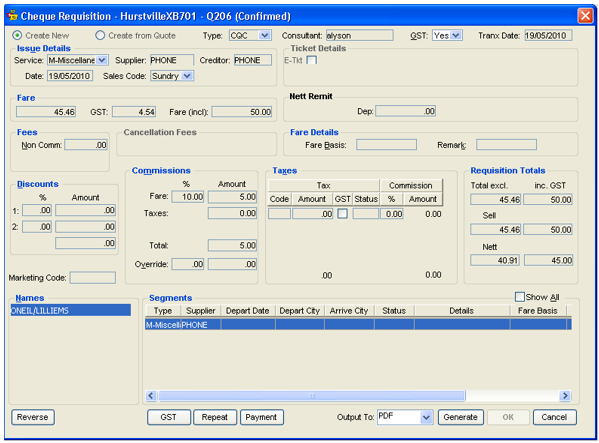
Task: Click the Nett Remit Dep field
Action: (x=405, y=111)
